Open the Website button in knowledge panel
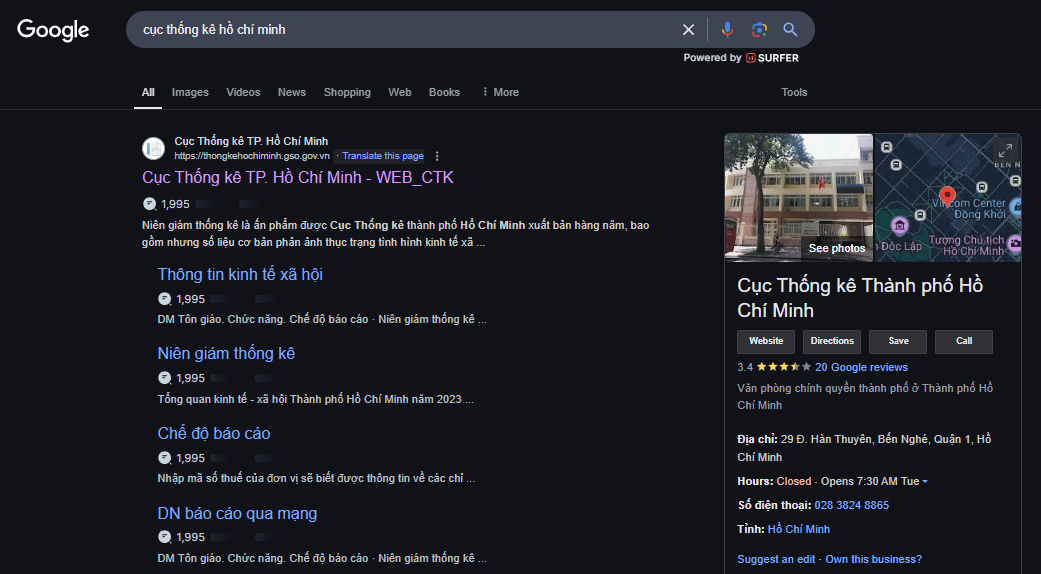The image size is (1041, 574). tap(766, 341)
